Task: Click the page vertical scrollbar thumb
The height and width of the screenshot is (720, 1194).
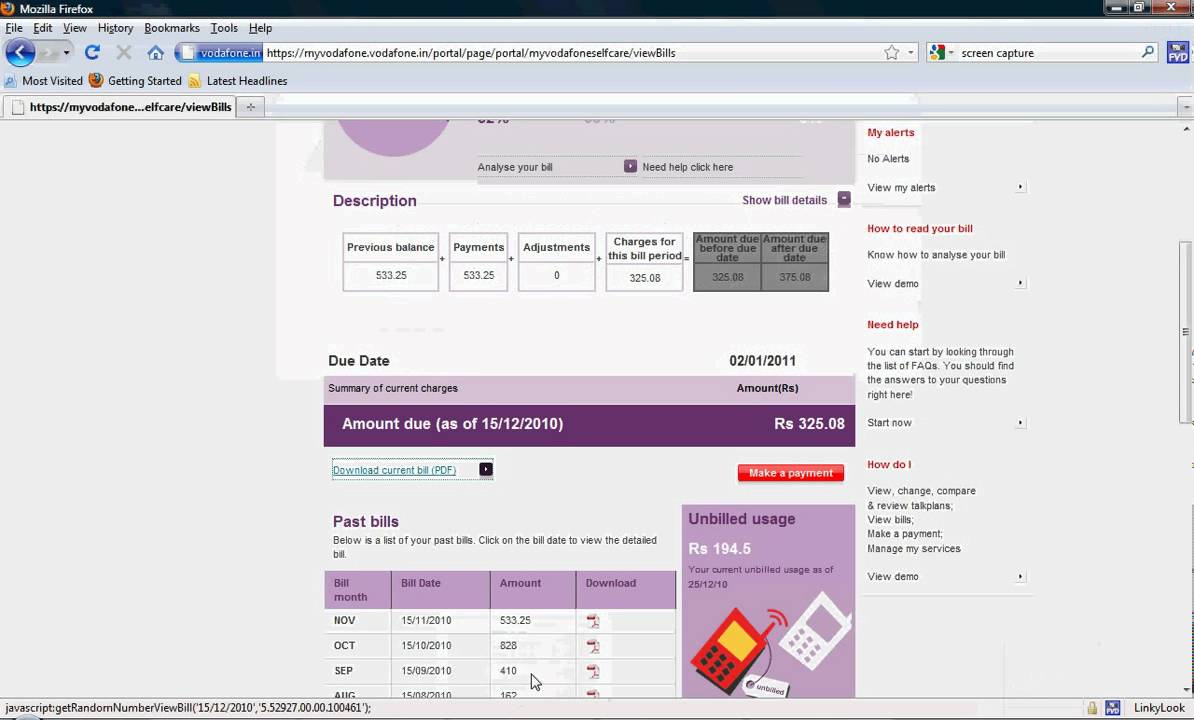Action: (1185, 332)
